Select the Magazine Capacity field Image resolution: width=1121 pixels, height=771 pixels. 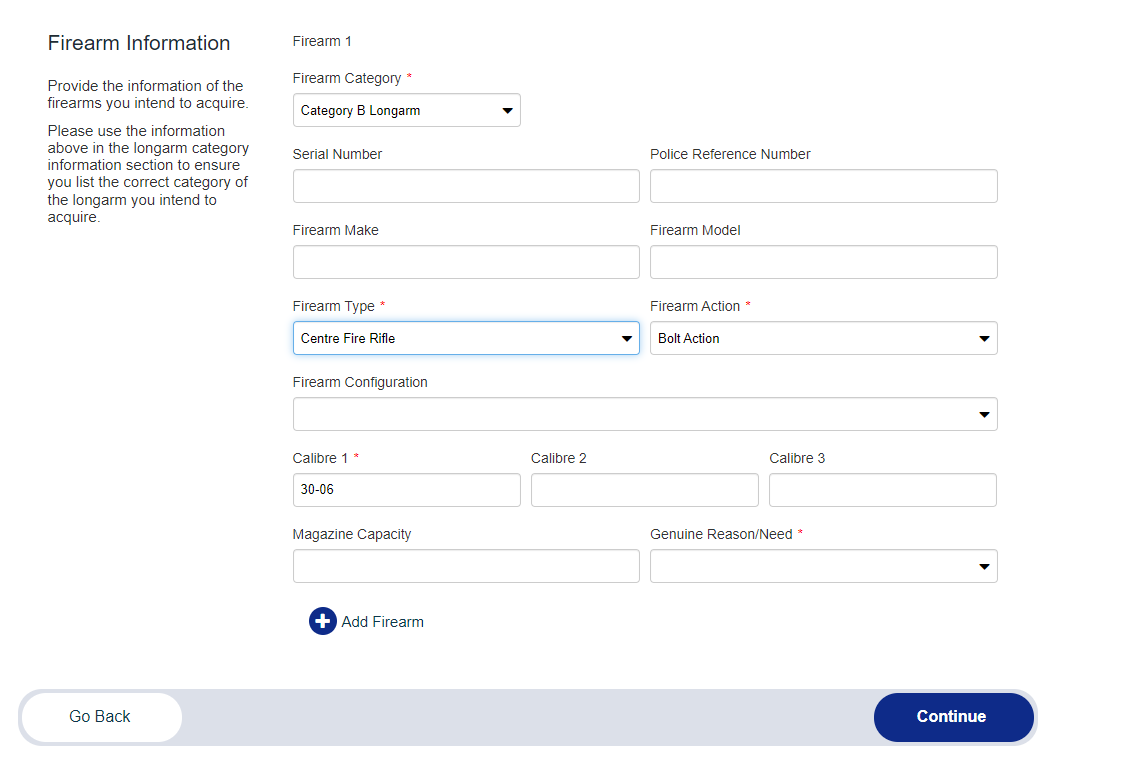click(x=465, y=567)
